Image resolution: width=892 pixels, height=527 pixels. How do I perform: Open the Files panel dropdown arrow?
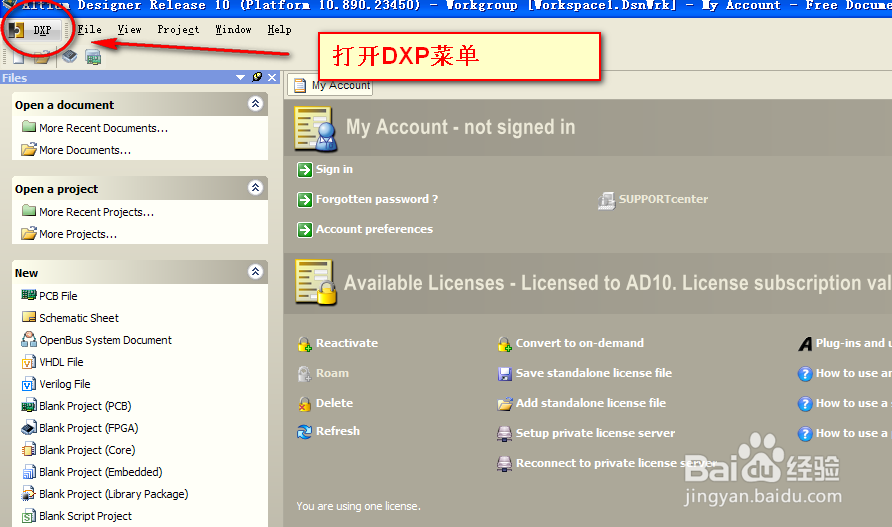241,77
